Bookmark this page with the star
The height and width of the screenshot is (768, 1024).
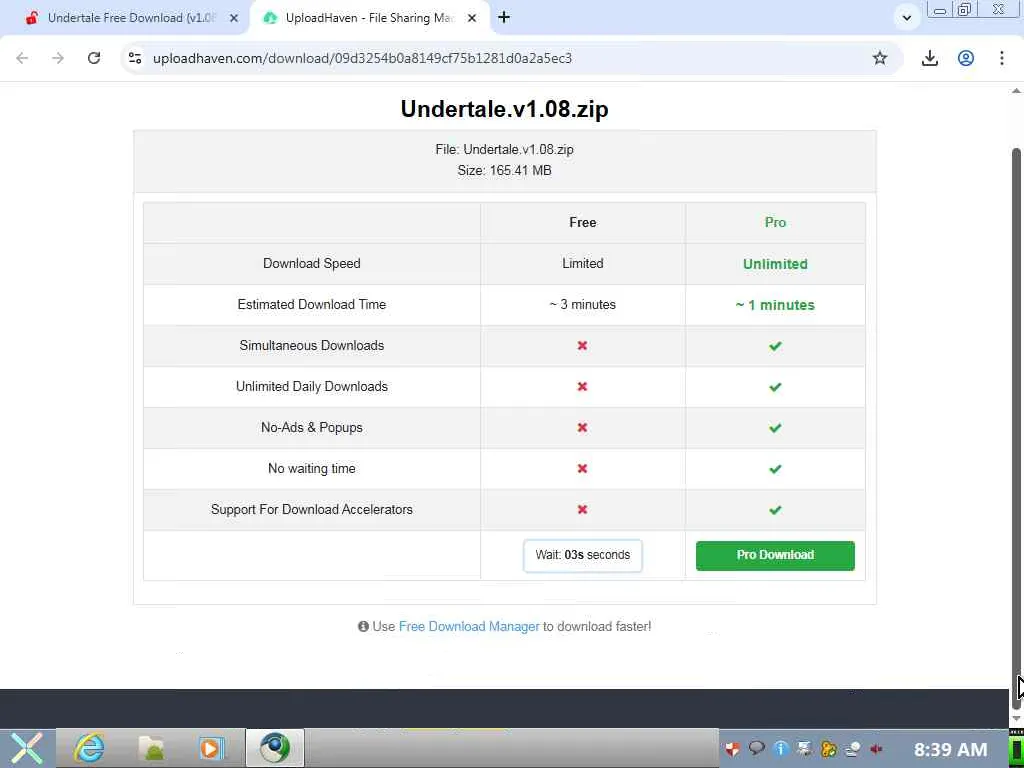[x=880, y=58]
